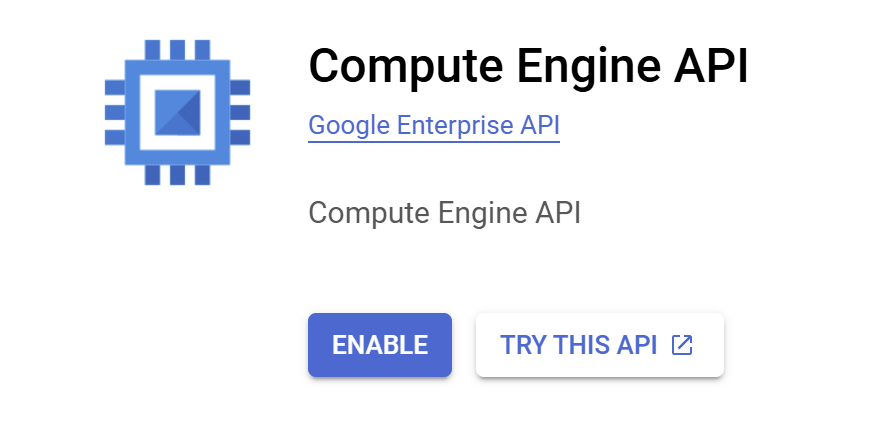Click the top pins of the chip logo
The height and width of the screenshot is (431, 890).
177,49
